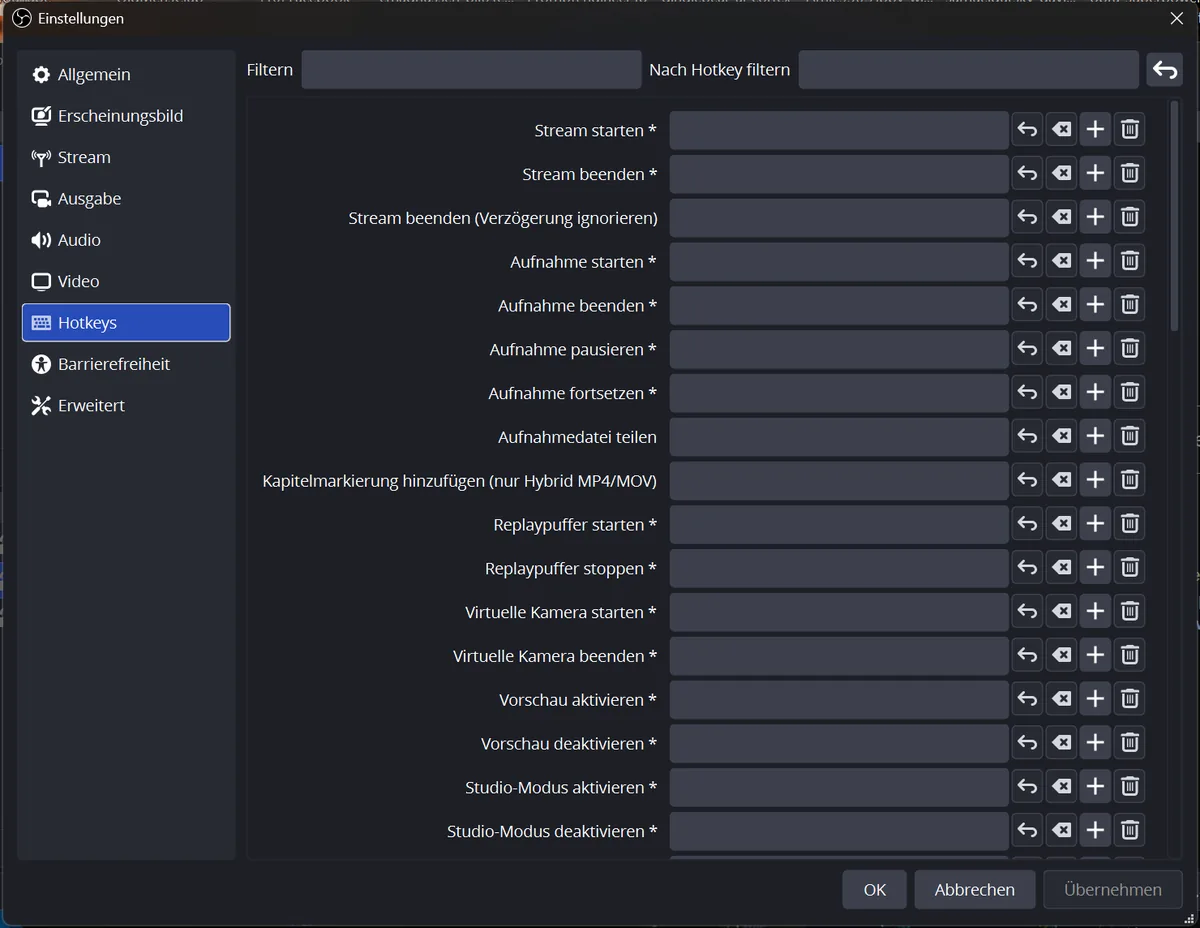Delete the Replaypuffer starten hotkey
This screenshot has height=928, width=1200.
pos(1129,524)
